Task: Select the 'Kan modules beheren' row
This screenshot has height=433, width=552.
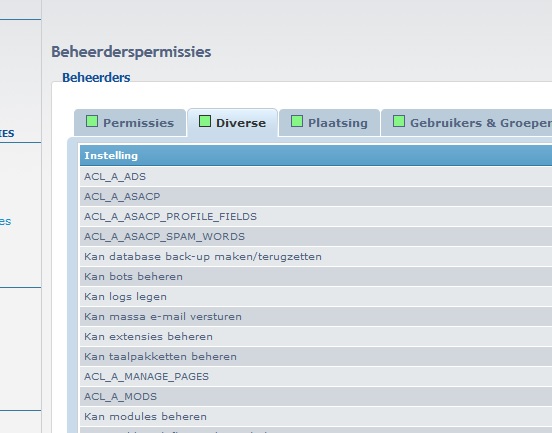Action: [316, 417]
